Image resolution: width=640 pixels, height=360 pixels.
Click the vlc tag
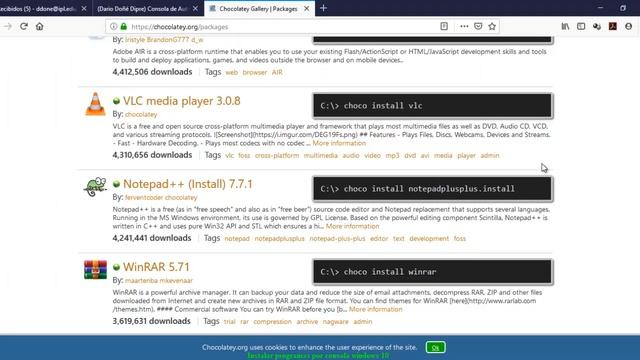click(x=229, y=156)
